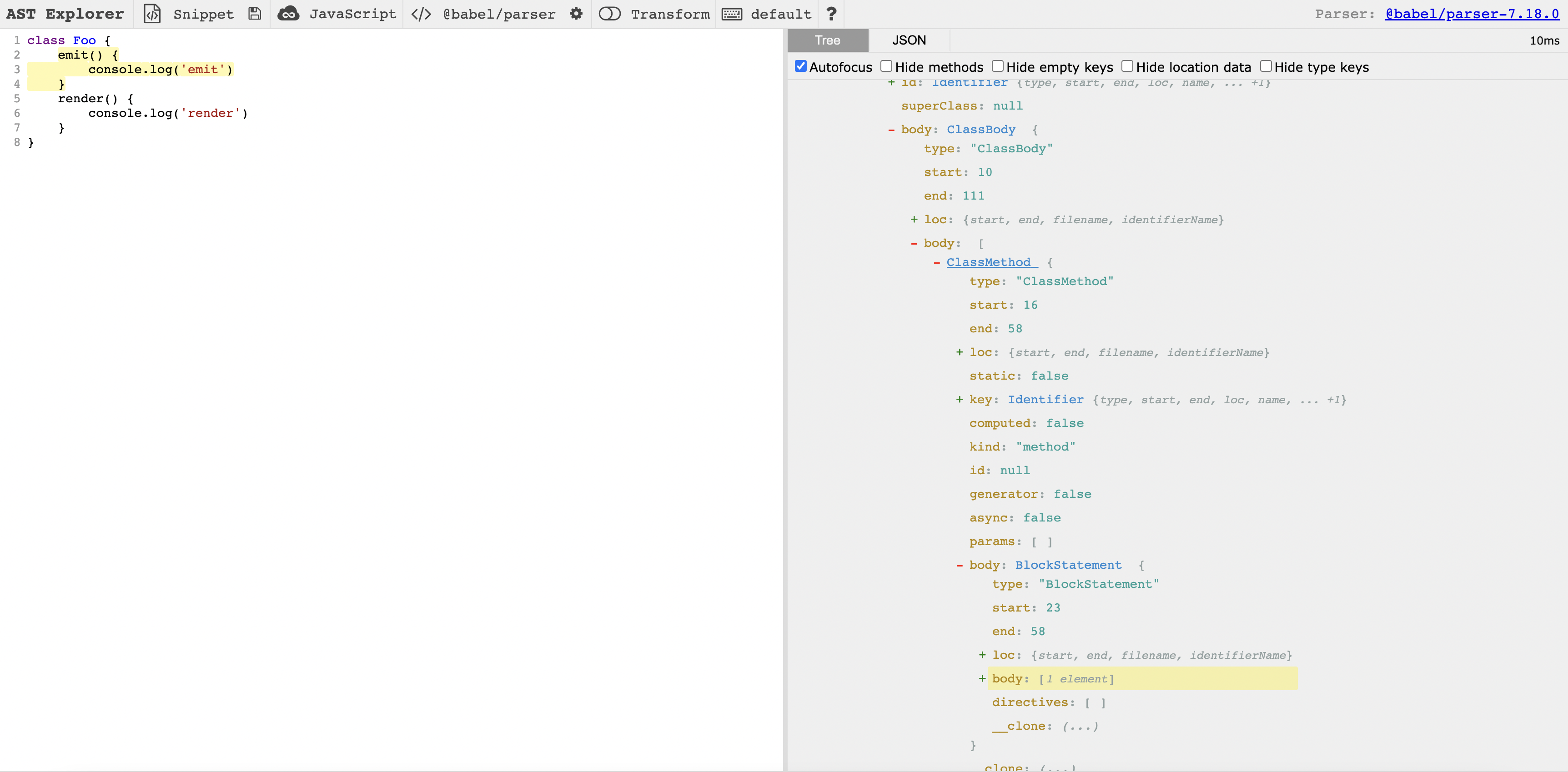1568x772 pixels.
Task: Click the save floppy disk icon
Action: coord(254,14)
